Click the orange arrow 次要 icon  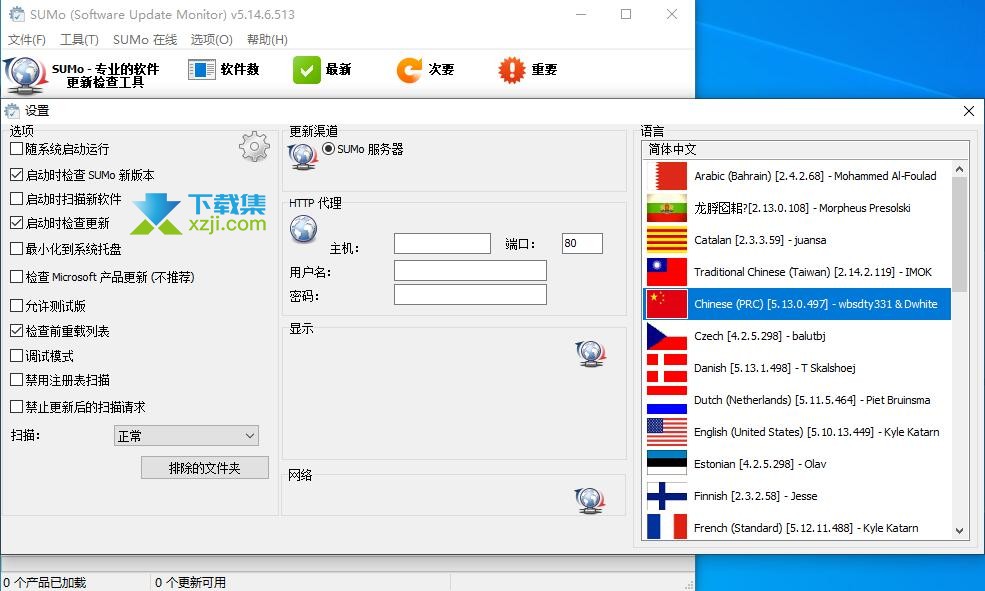pyautogui.click(x=409, y=70)
